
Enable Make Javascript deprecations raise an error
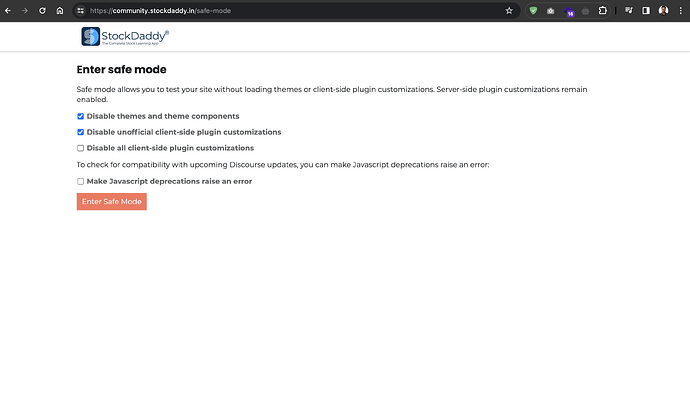(81, 181)
